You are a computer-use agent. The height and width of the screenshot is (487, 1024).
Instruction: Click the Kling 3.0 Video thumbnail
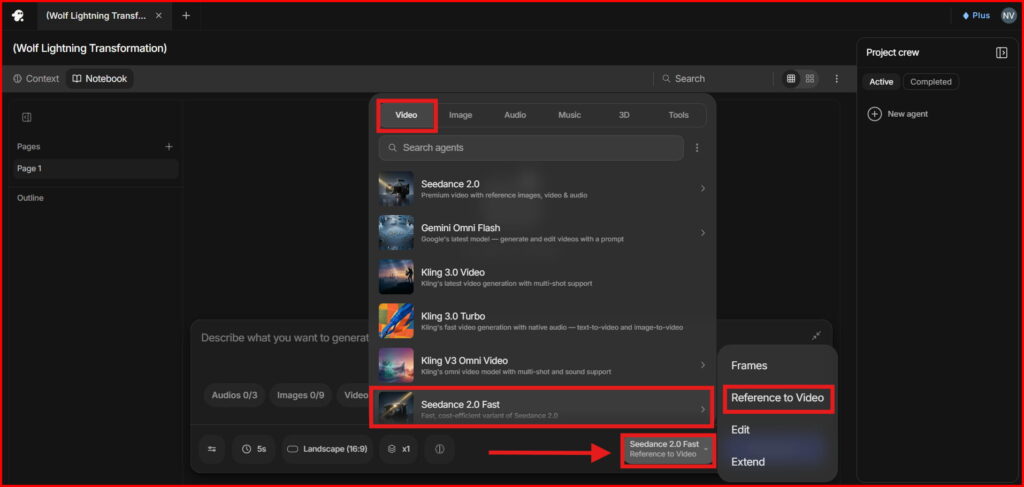click(x=396, y=277)
